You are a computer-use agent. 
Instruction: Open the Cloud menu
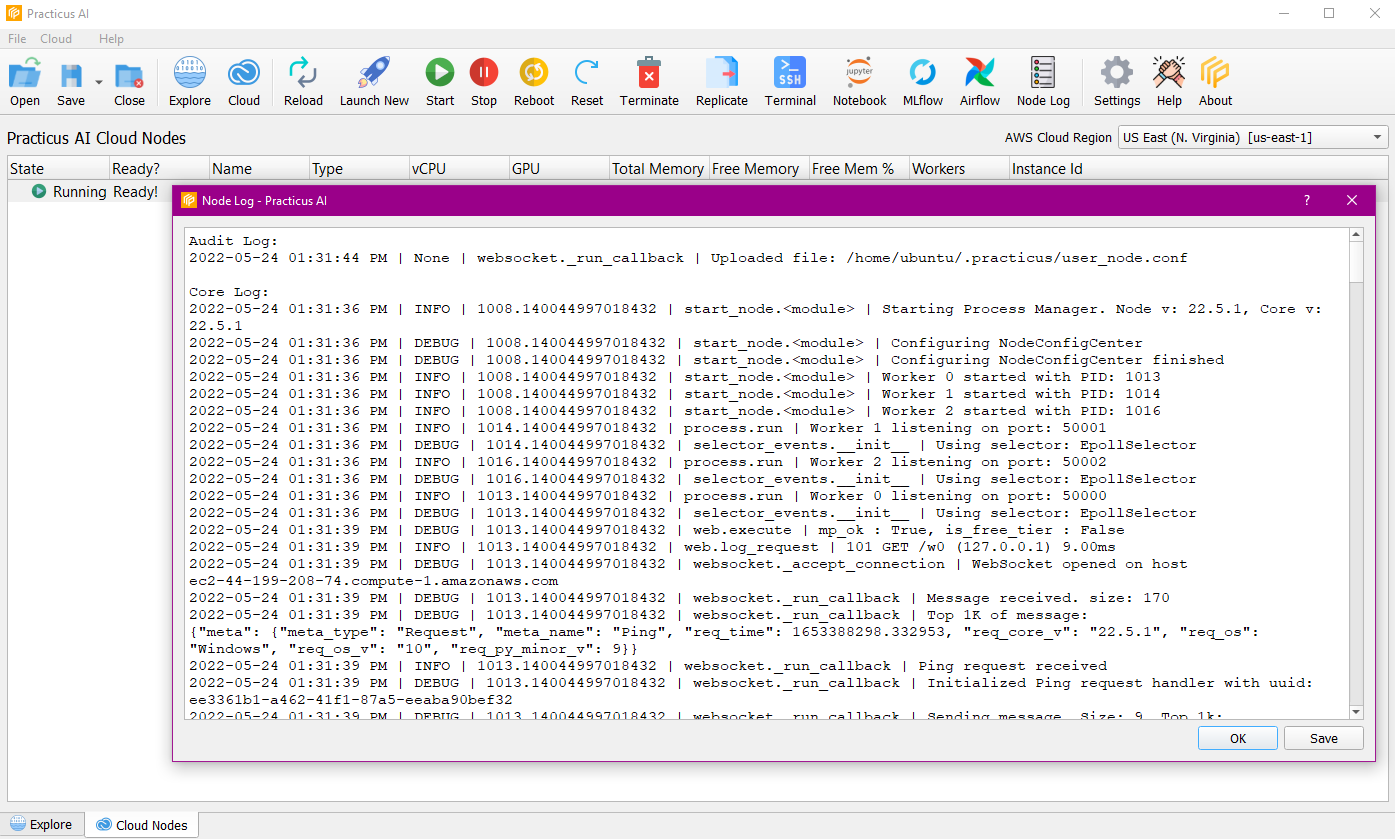click(56, 38)
